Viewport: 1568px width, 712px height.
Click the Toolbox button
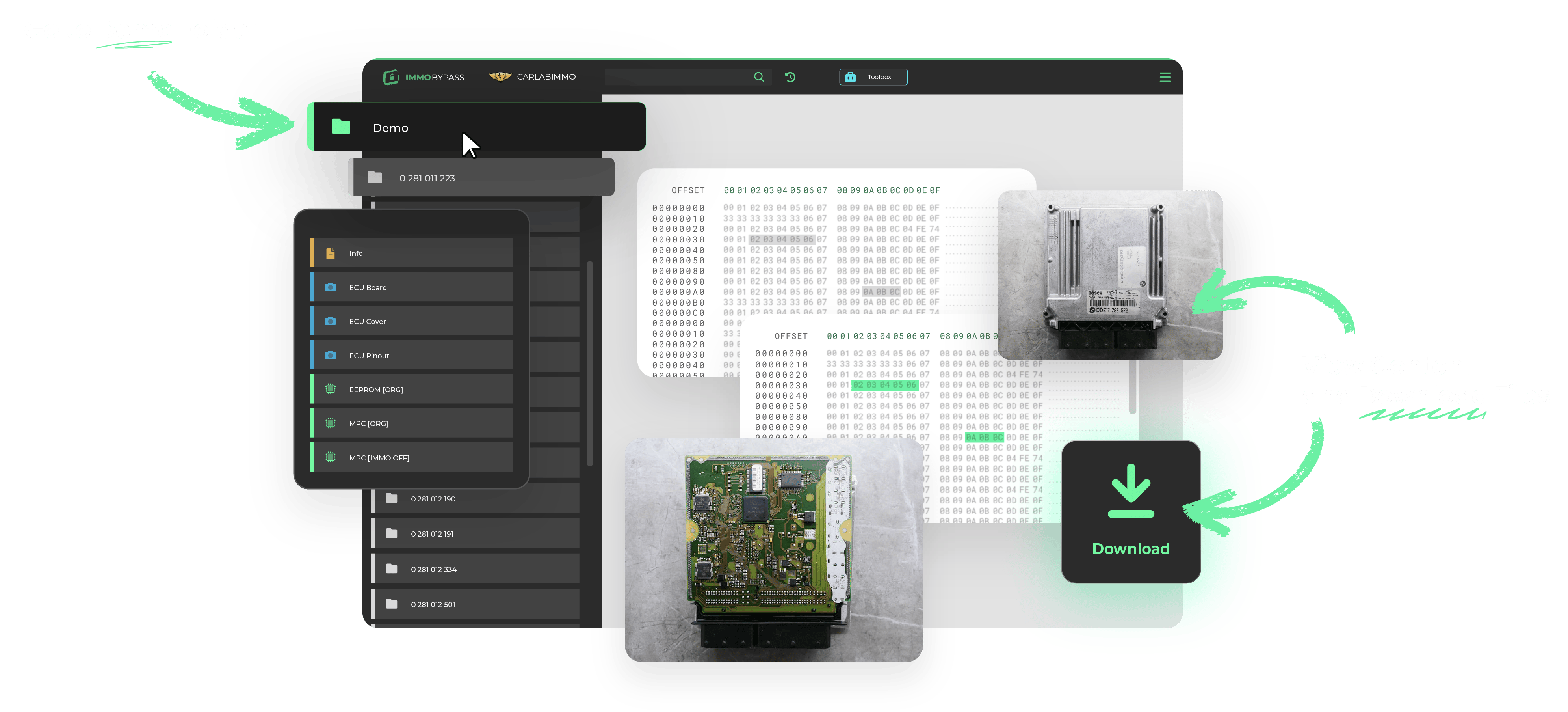tap(873, 77)
